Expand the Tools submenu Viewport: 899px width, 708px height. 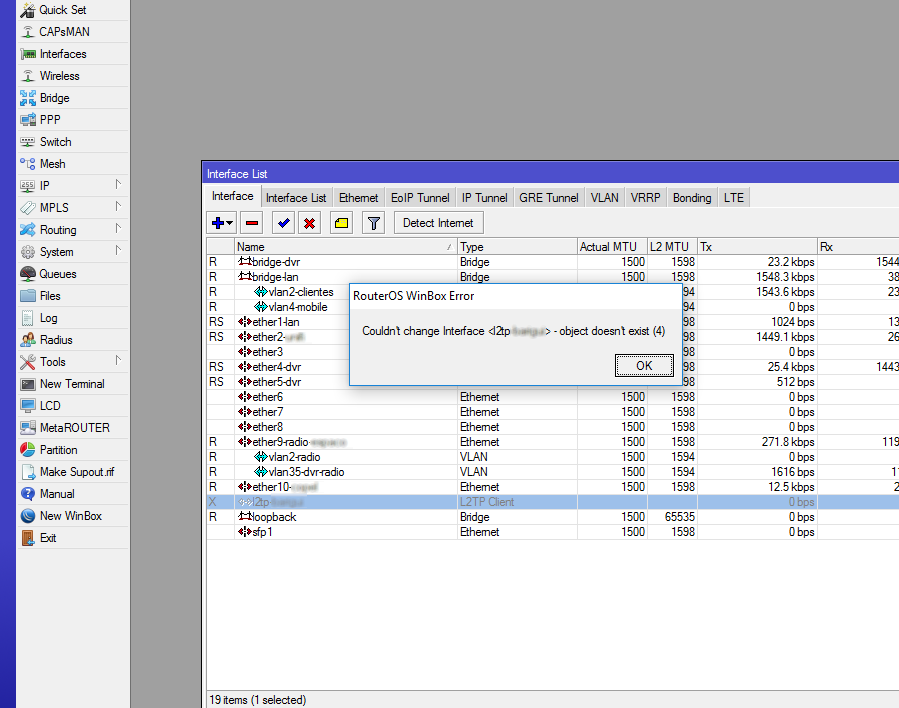pyautogui.click(x=52, y=362)
